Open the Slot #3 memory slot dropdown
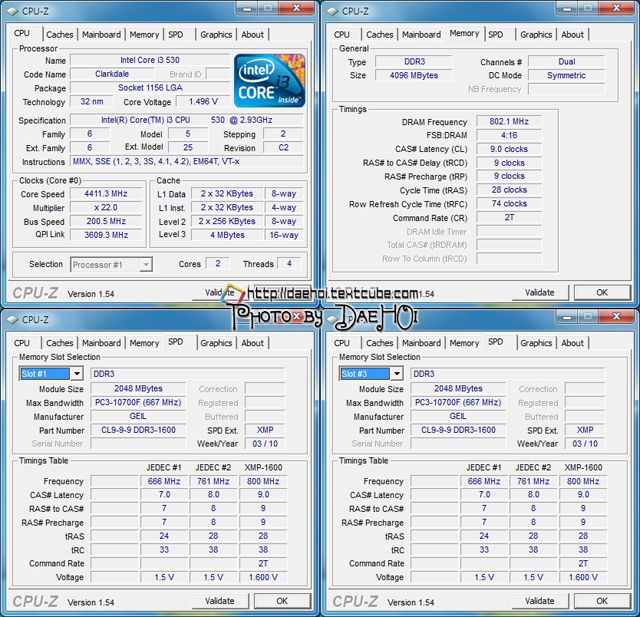The height and width of the screenshot is (617, 640). pyautogui.click(x=397, y=373)
